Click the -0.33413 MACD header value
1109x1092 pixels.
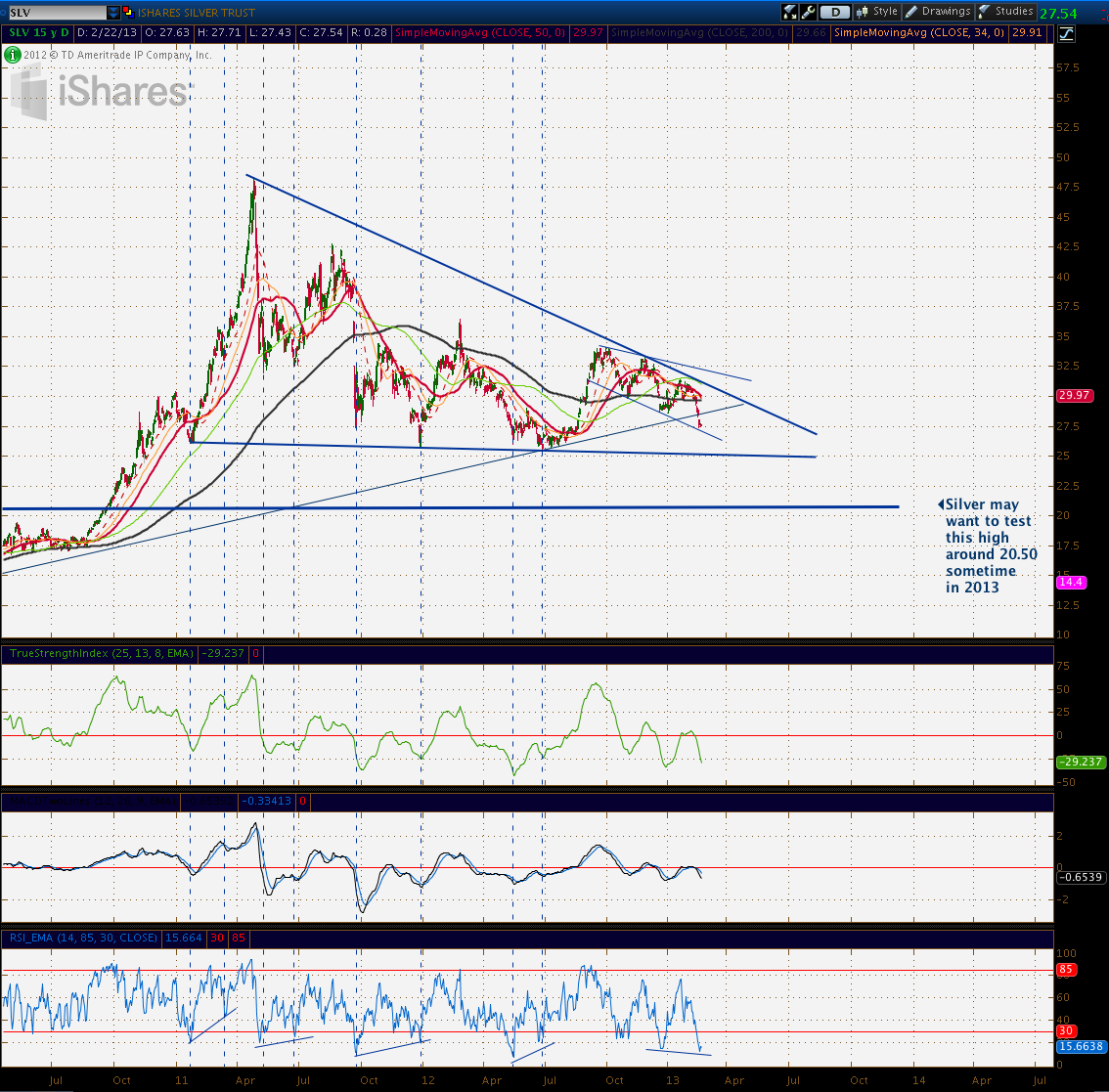(266, 802)
